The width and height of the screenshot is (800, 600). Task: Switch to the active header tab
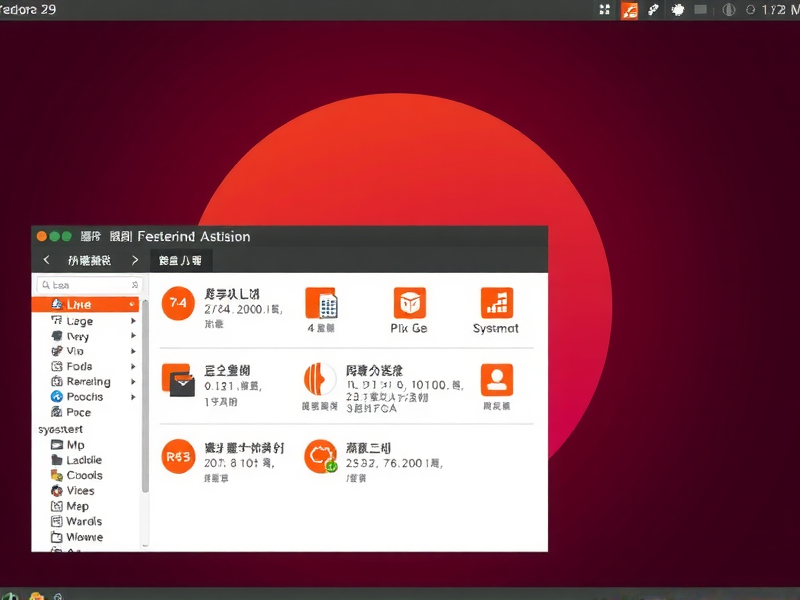pos(180,260)
